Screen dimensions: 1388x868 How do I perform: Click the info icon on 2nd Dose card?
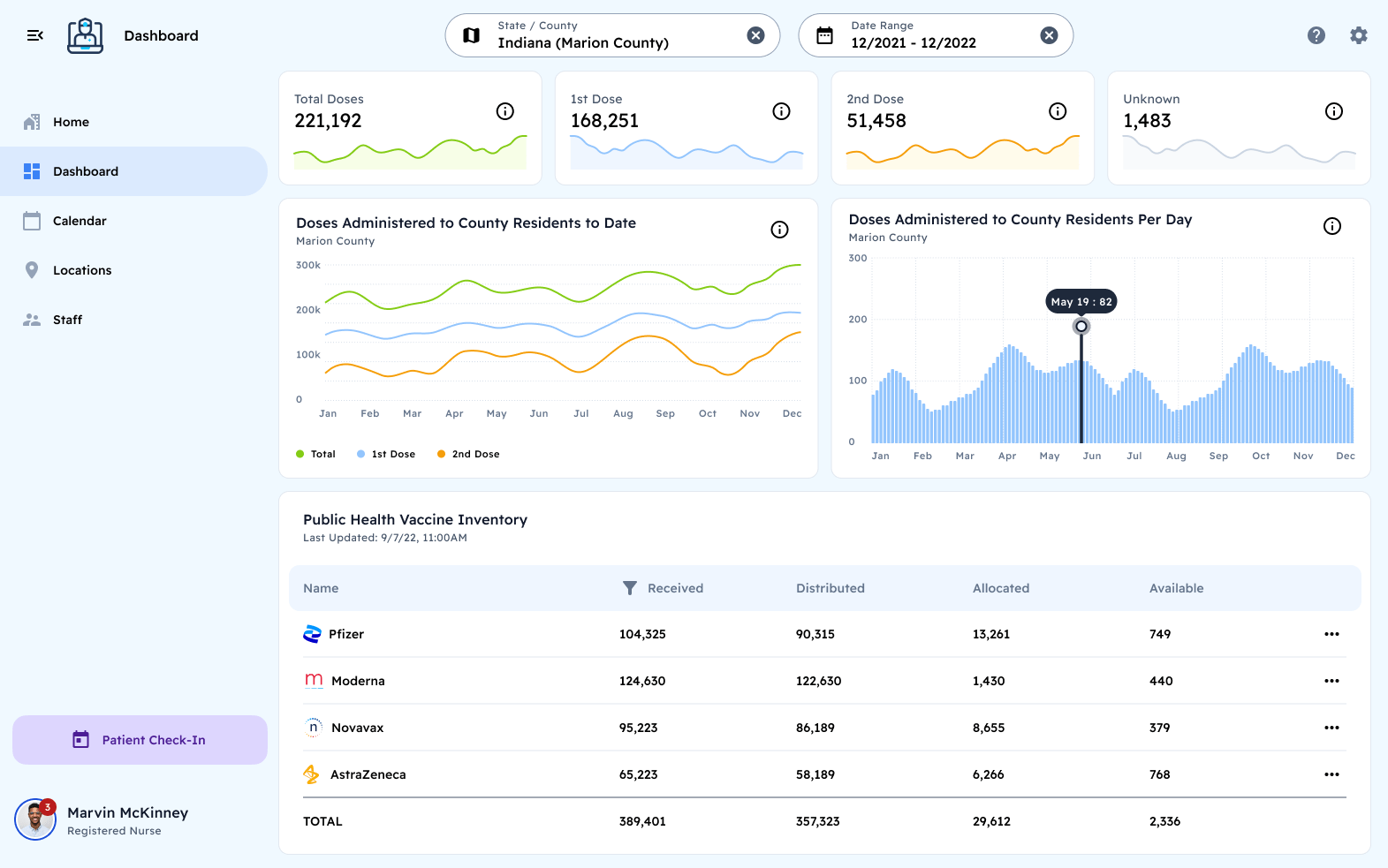(1057, 111)
